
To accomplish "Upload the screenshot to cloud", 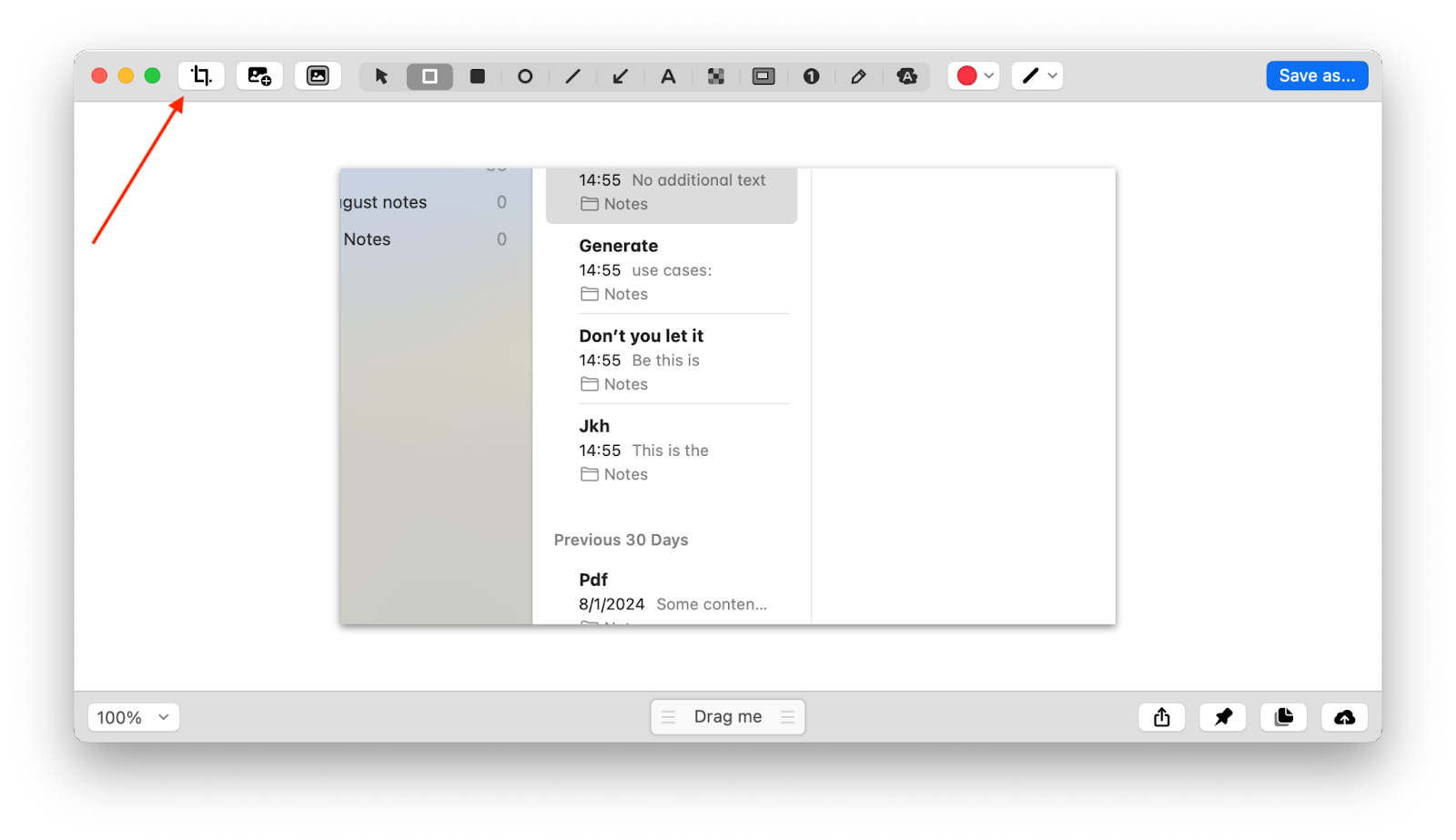I will [x=1344, y=716].
